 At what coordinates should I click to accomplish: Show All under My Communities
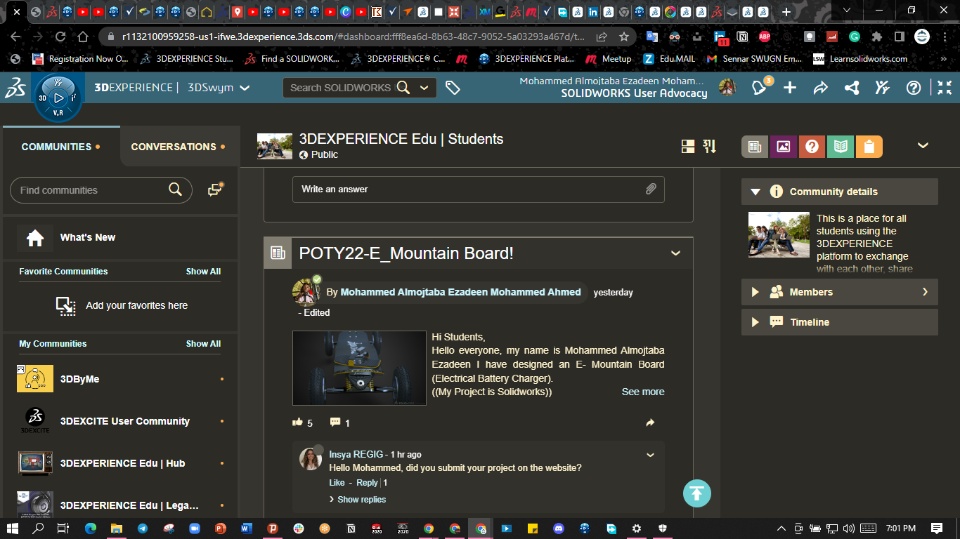(203, 344)
